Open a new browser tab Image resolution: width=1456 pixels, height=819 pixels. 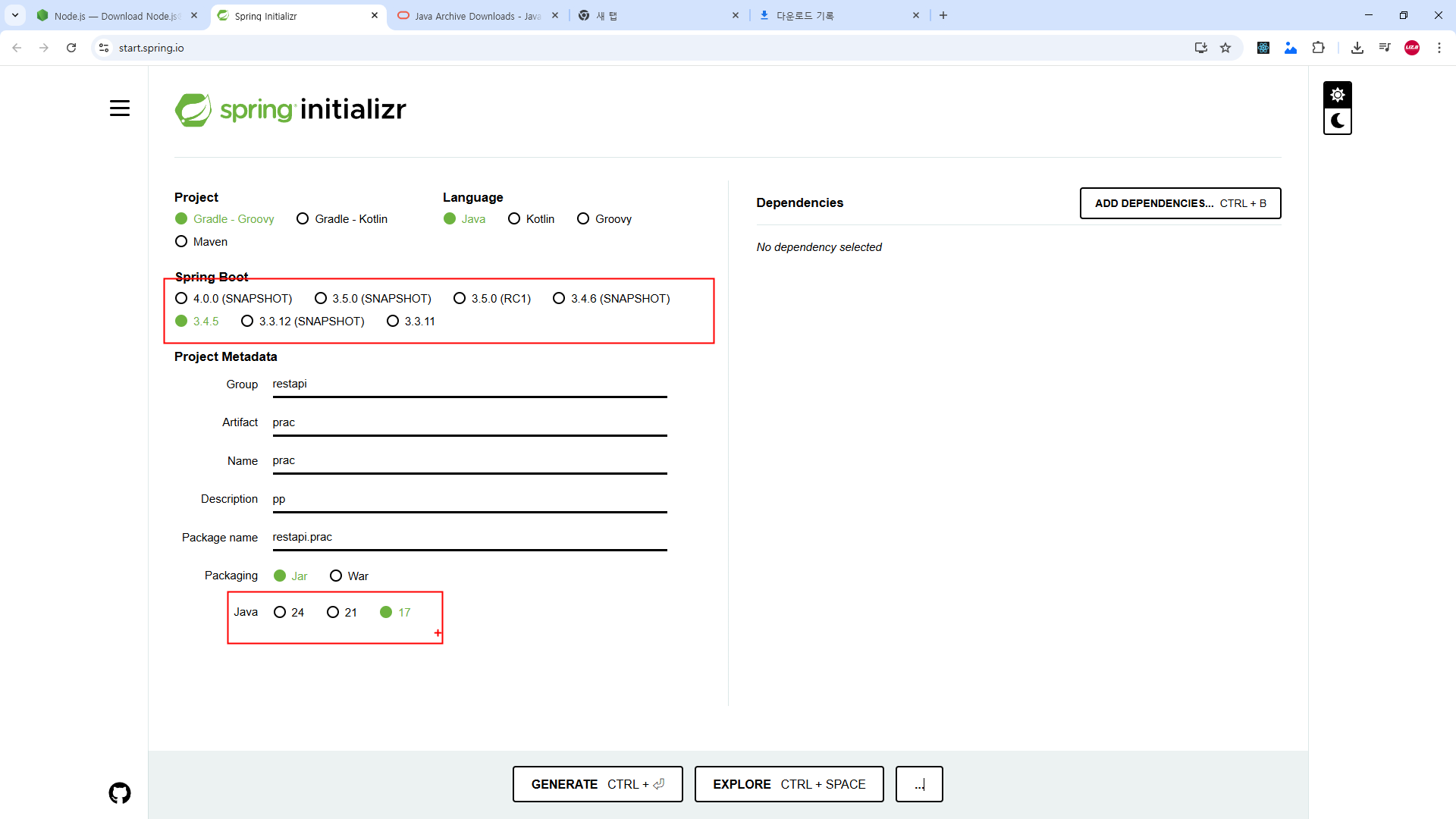click(943, 15)
